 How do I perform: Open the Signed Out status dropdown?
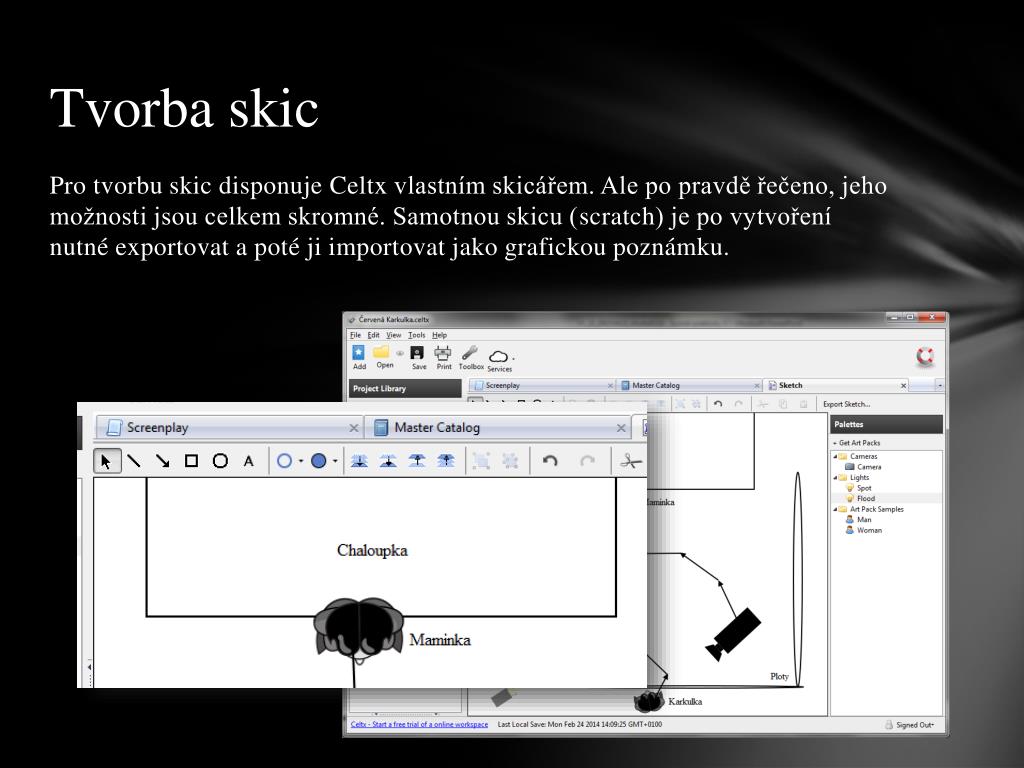[x=914, y=725]
